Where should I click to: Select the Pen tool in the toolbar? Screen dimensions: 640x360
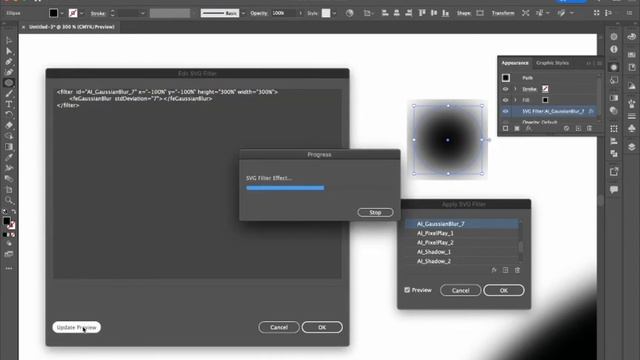9,62
